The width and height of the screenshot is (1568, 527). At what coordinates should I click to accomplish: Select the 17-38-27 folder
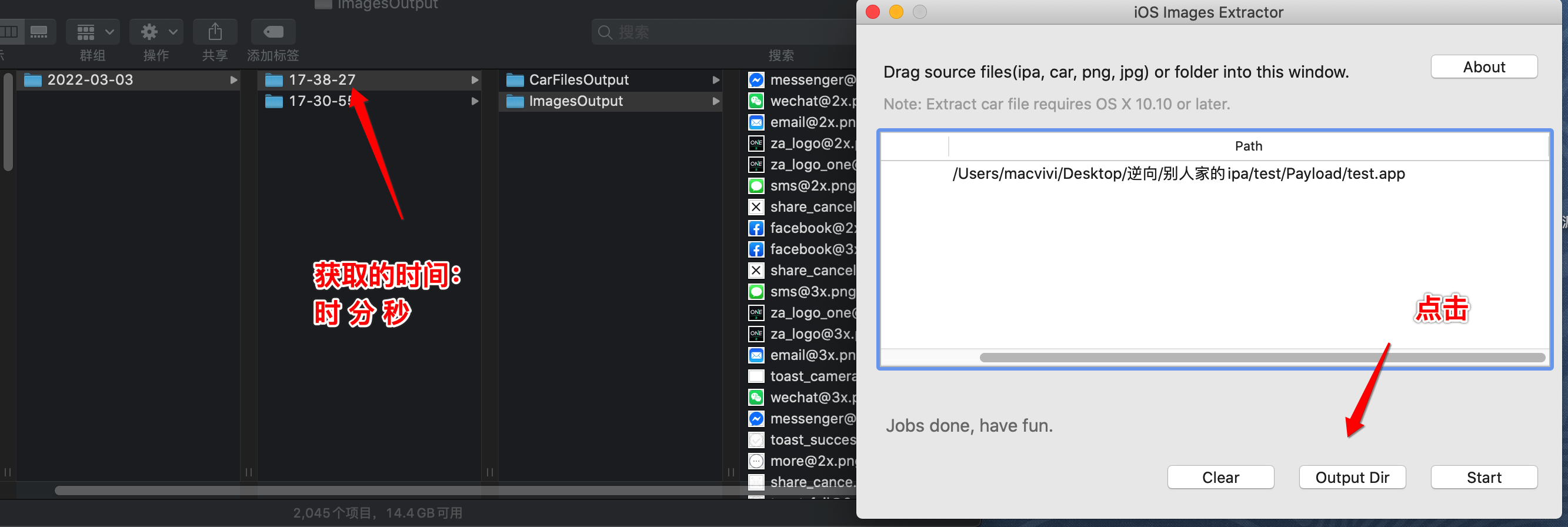pyautogui.click(x=369, y=80)
